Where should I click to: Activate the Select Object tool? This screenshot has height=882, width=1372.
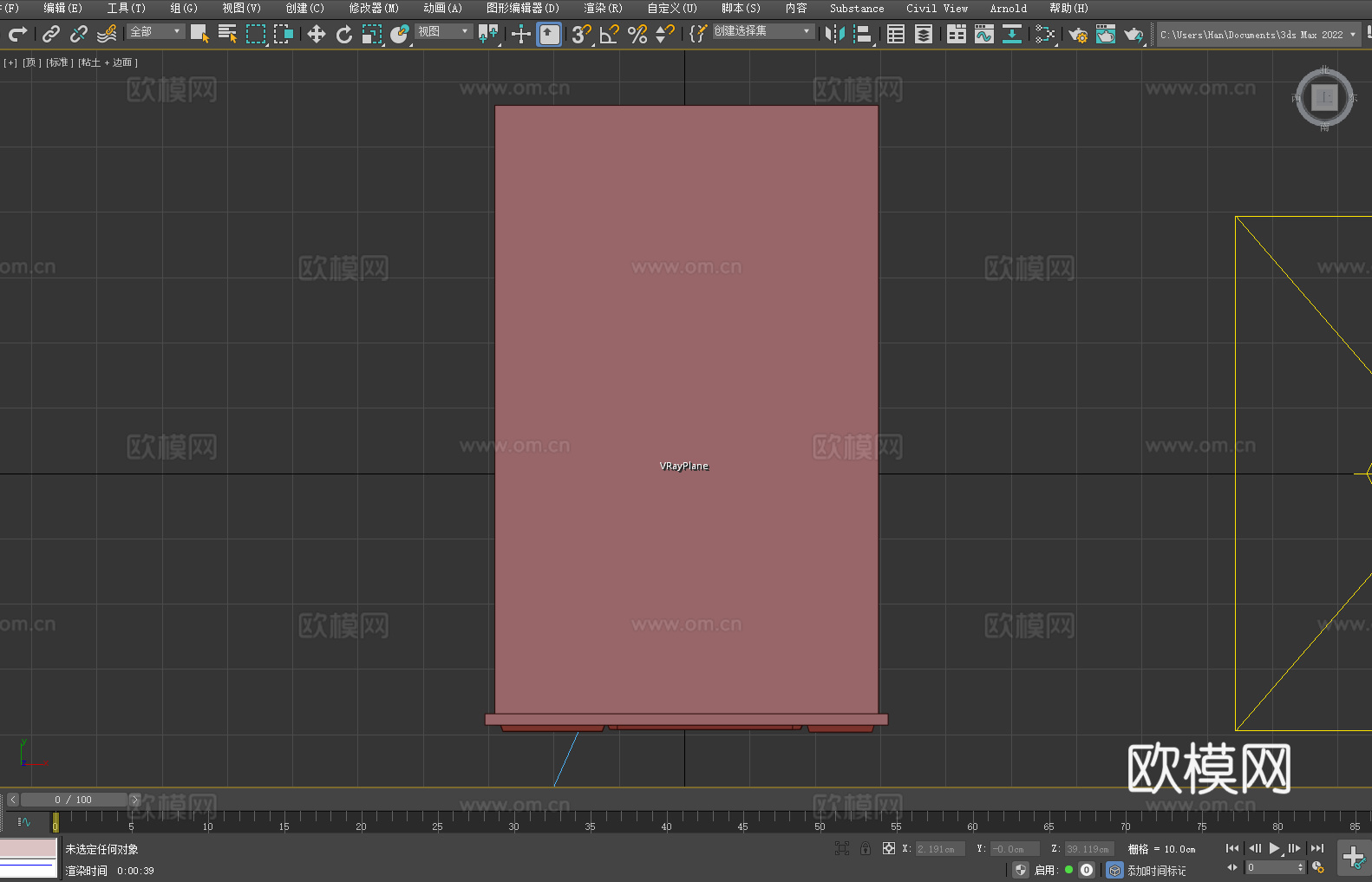pos(199,34)
